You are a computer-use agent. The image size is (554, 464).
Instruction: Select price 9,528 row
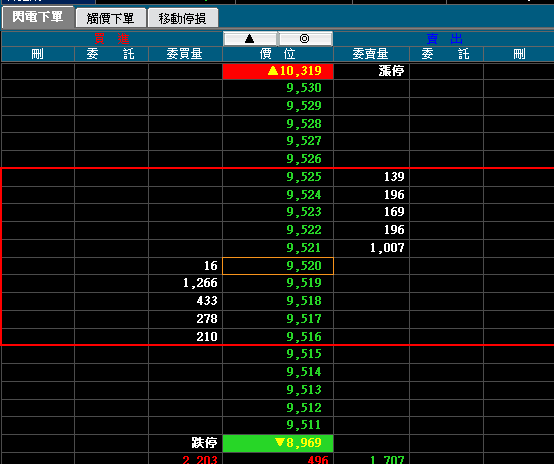coord(278,124)
